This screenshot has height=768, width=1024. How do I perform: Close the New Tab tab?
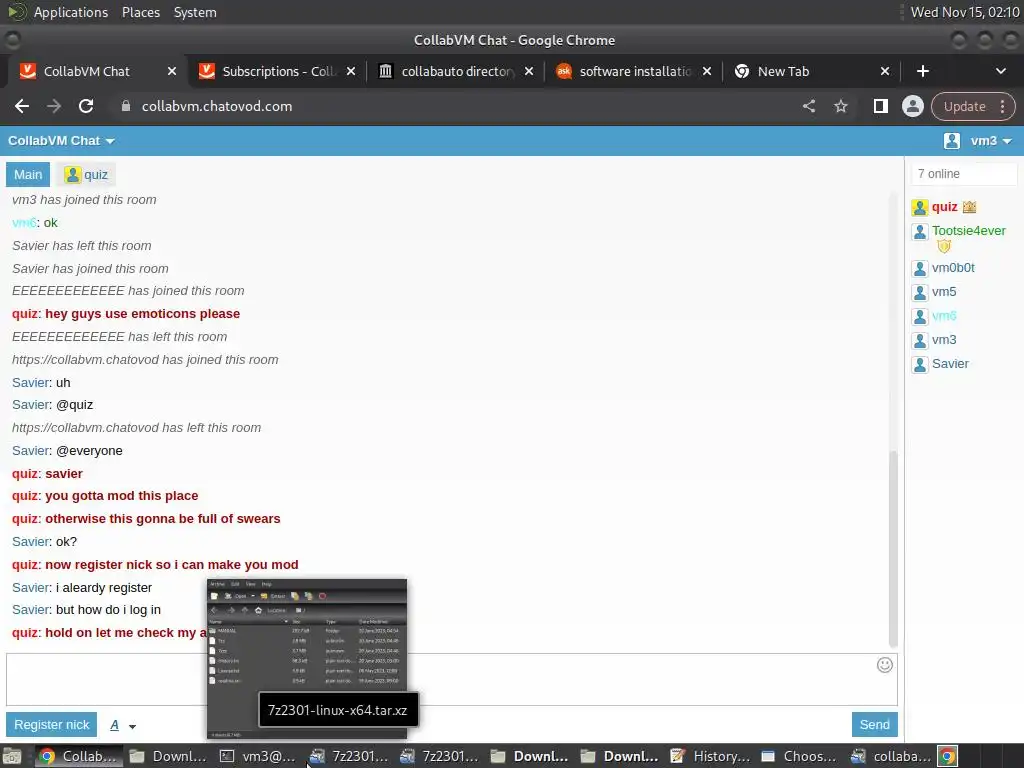(885, 71)
